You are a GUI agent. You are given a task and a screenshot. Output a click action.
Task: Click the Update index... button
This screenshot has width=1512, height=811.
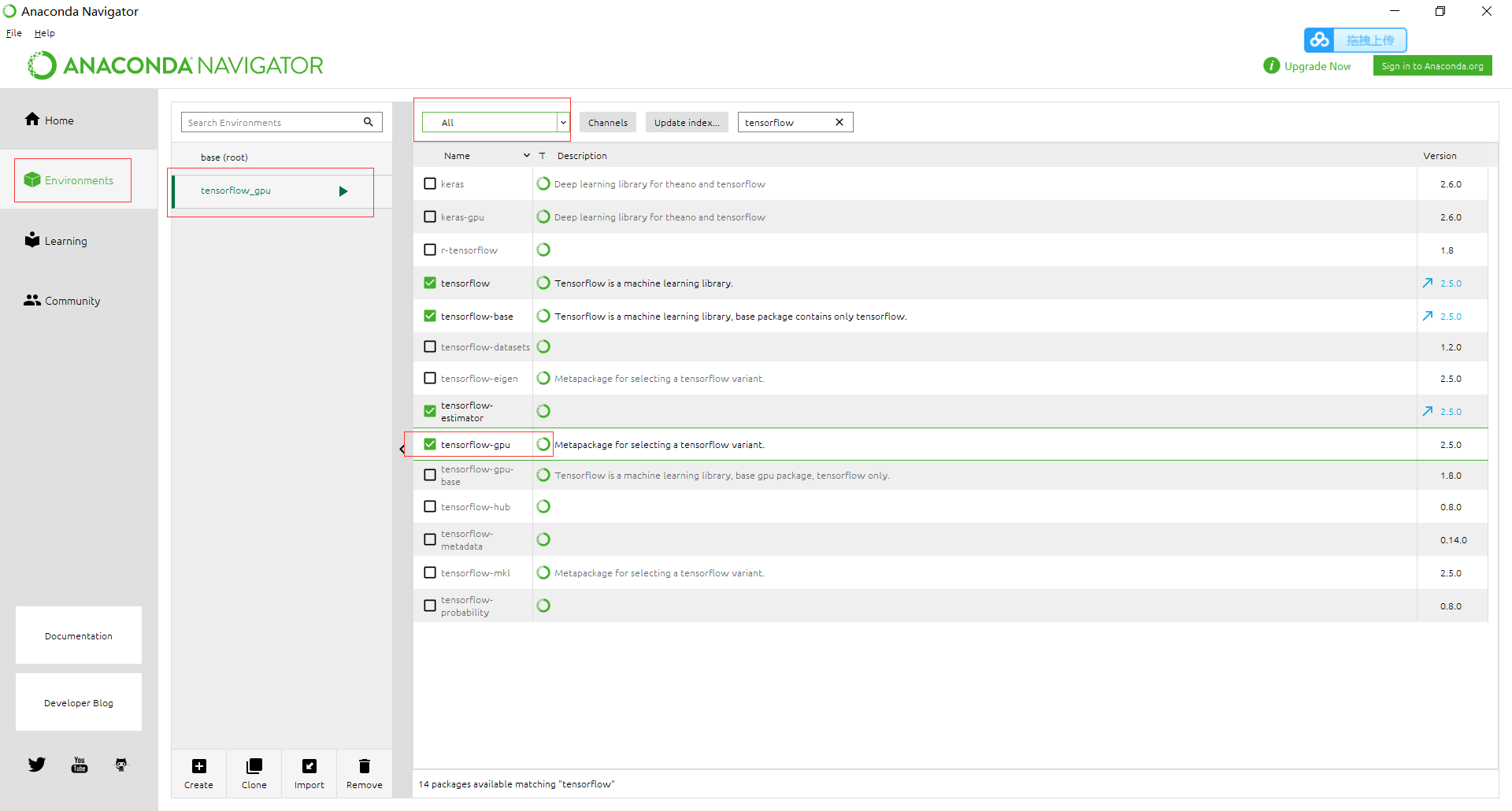(687, 122)
